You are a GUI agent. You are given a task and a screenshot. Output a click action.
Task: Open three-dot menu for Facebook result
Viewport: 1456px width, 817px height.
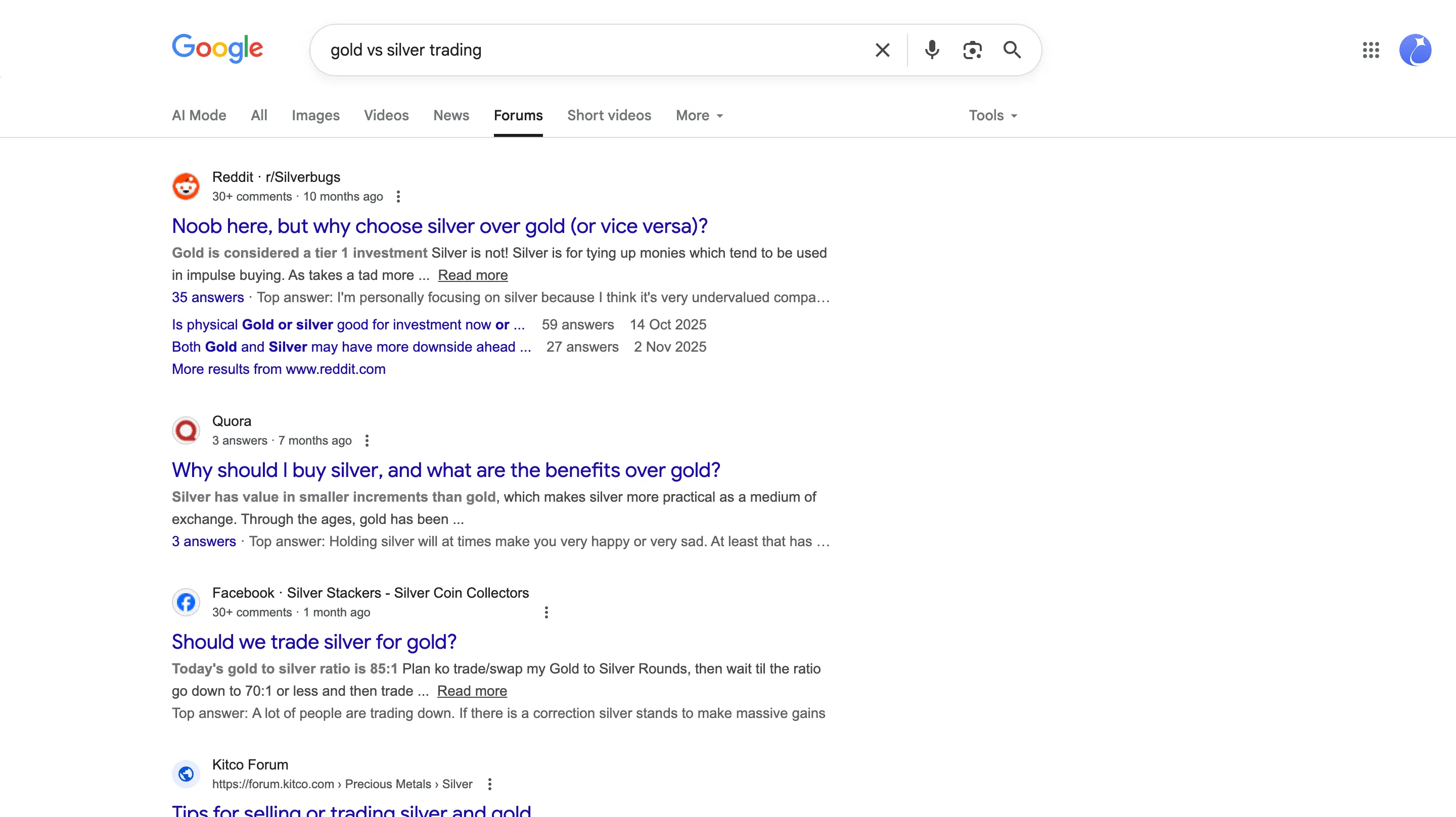point(546,612)
